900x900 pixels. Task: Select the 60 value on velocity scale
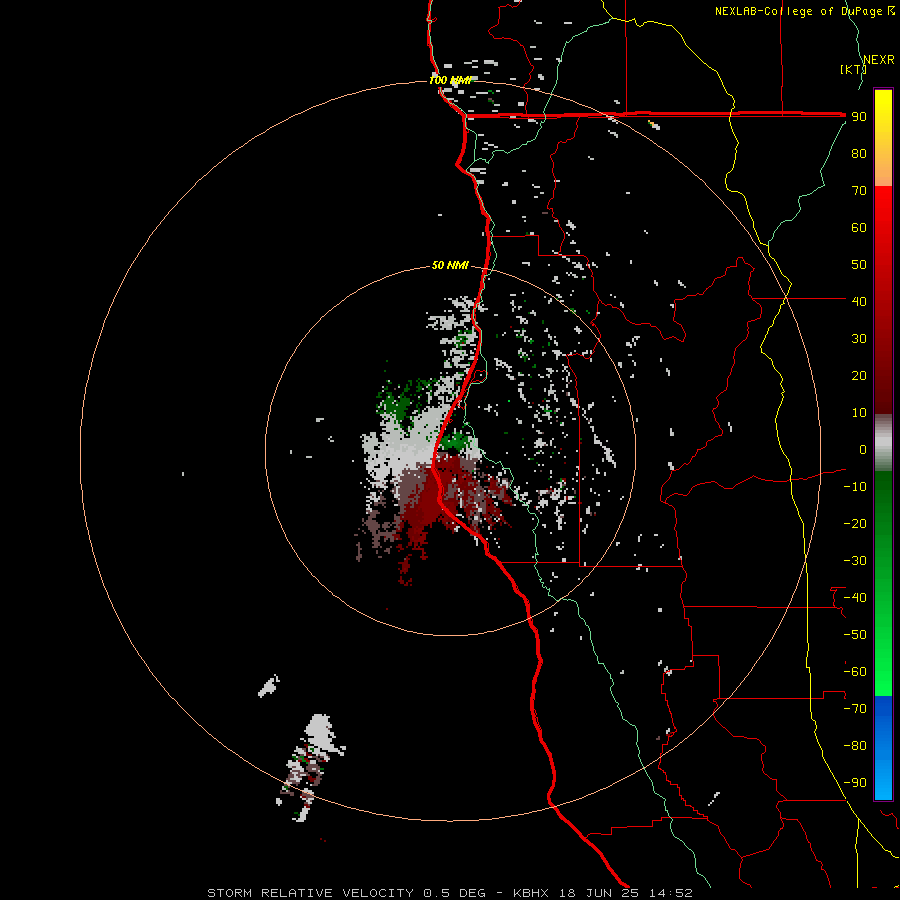click(x=859, y=227)
